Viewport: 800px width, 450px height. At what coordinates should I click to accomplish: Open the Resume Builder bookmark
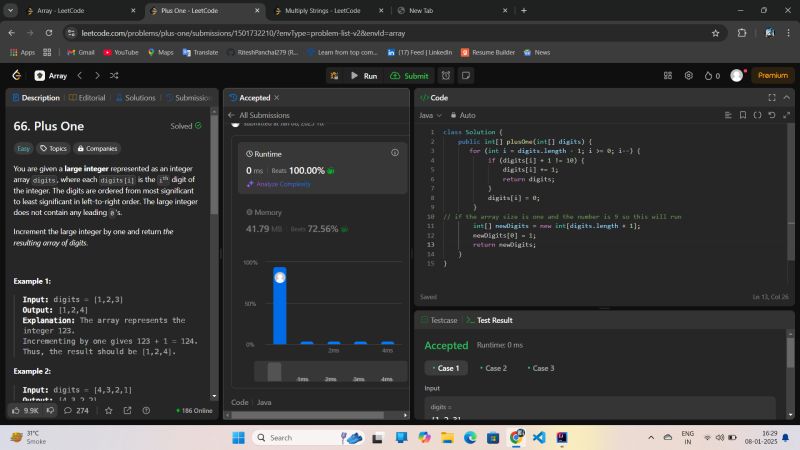(488, 52)
